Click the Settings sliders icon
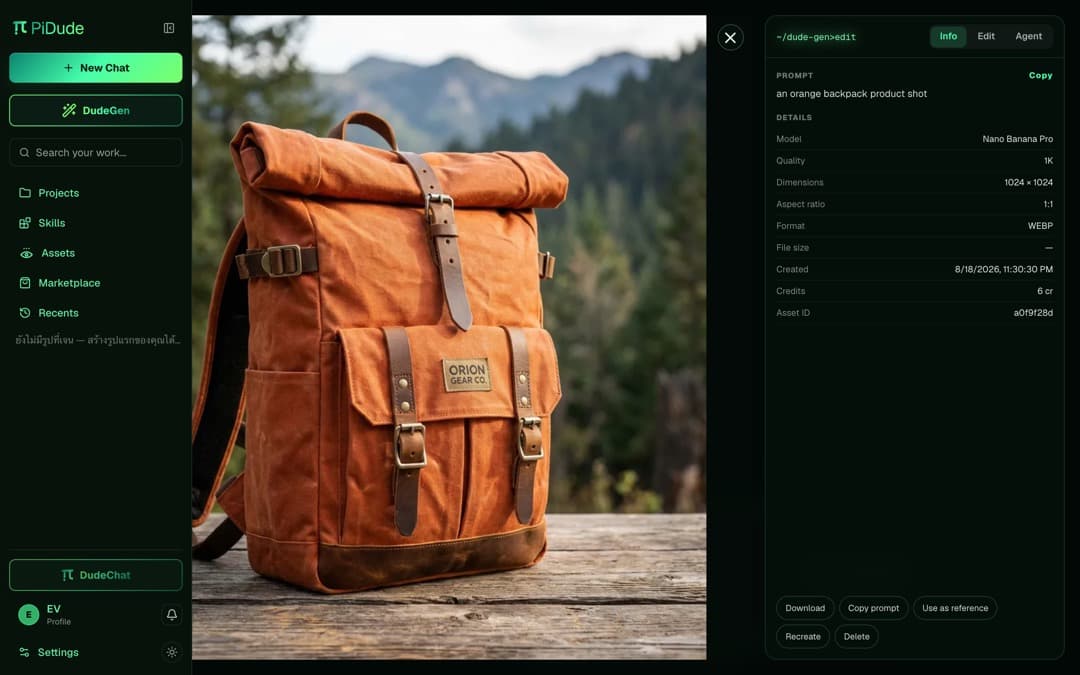1080x675 pixels. [24, 652]
